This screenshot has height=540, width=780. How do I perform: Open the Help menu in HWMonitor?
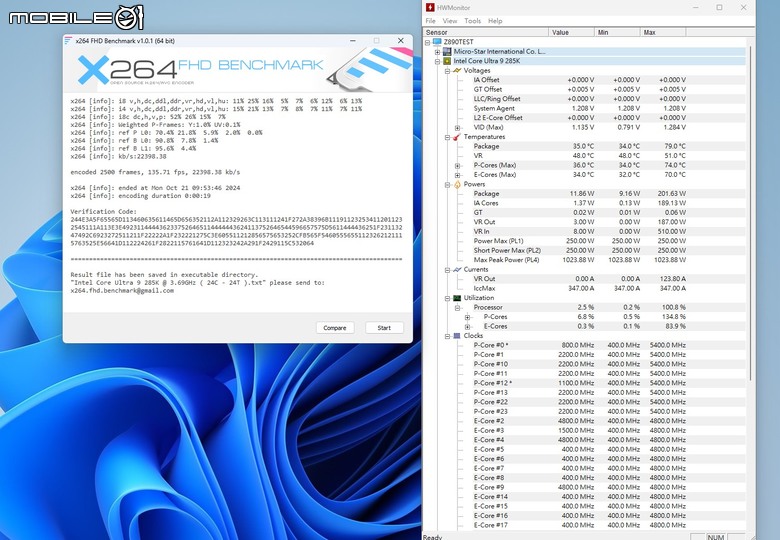[x=495, y=21]
